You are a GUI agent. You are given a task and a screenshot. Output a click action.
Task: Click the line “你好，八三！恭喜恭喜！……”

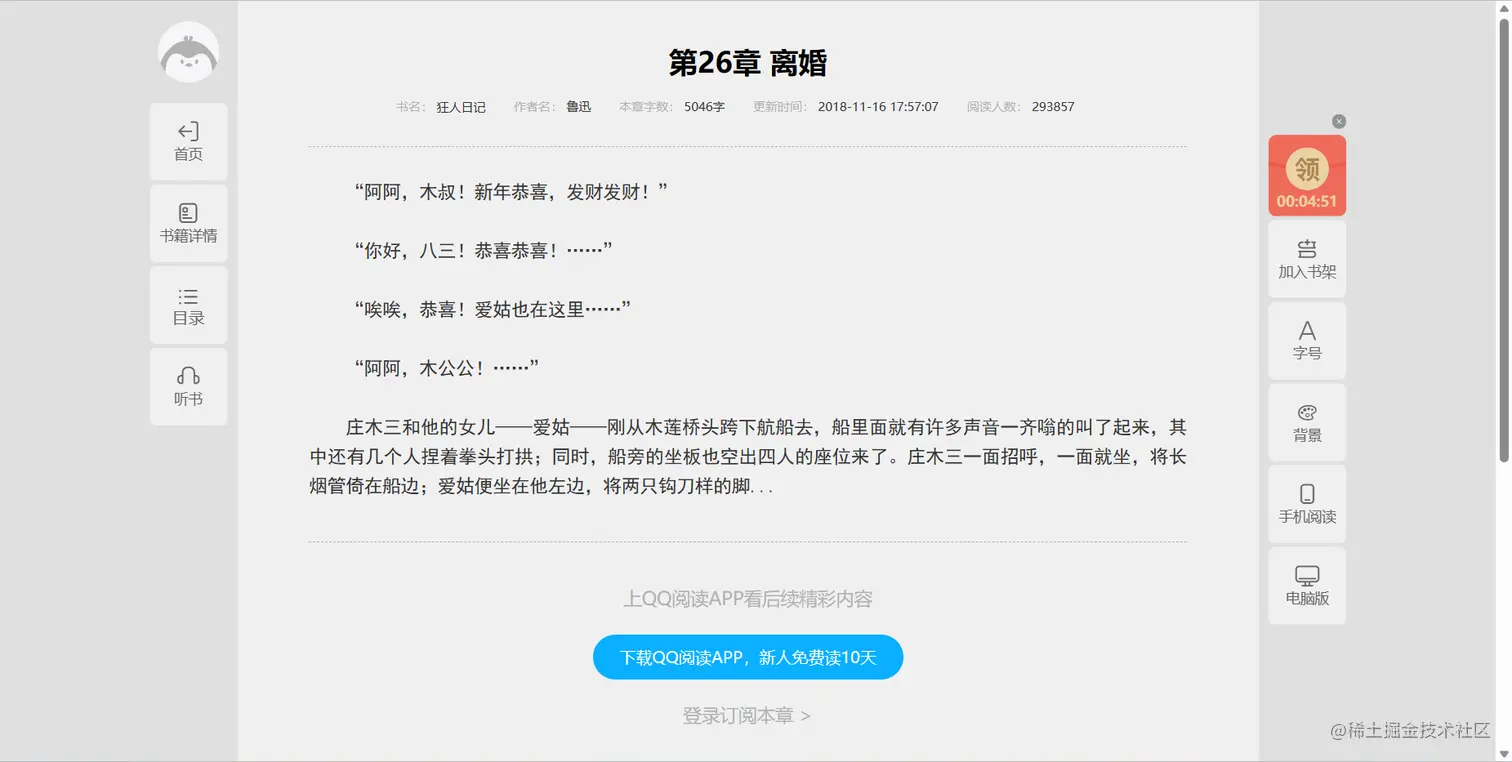[x=483, y=251]
